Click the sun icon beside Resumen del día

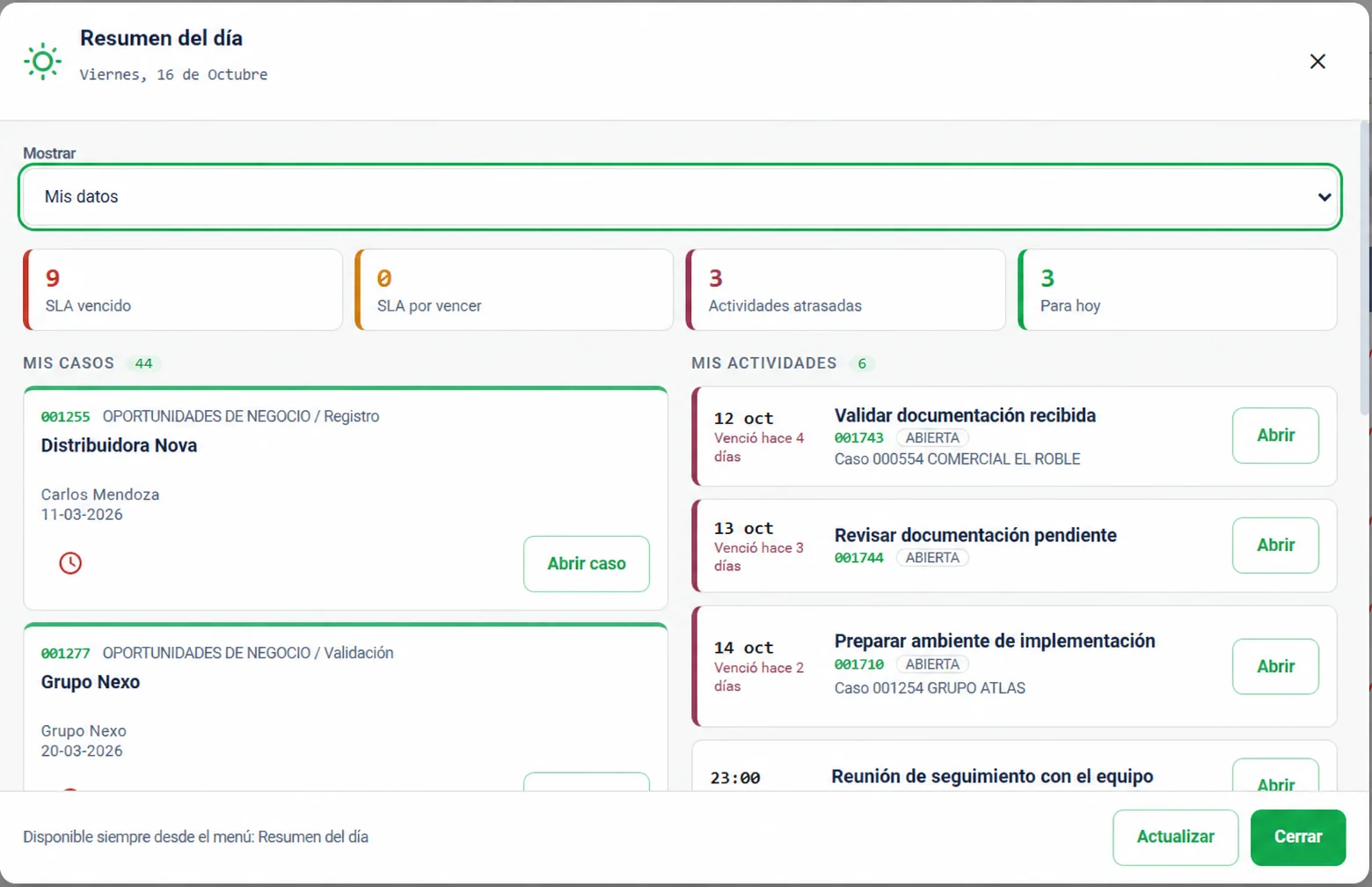(x=42, y=62)
